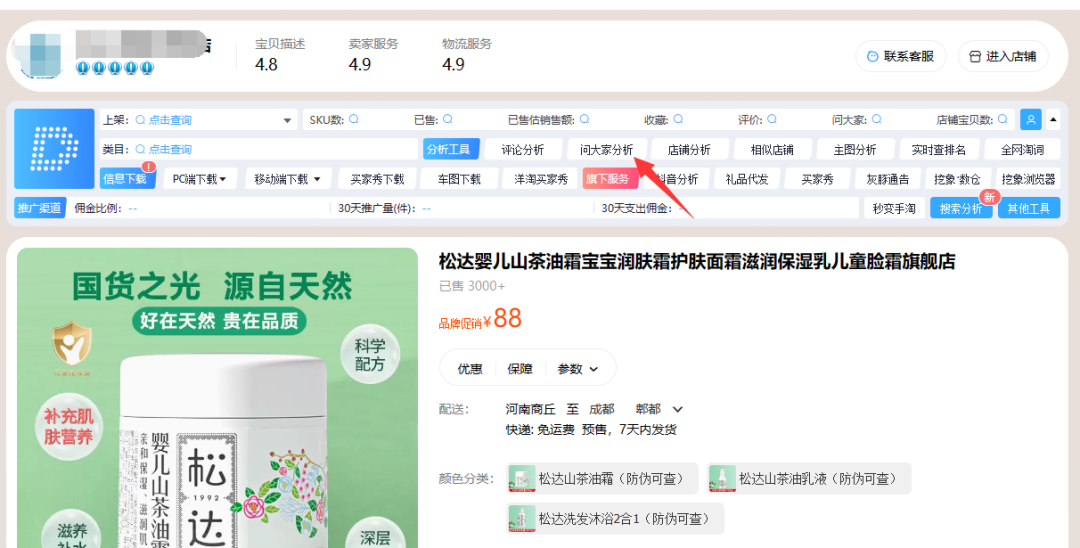This screenshot has width=1080, height=548.
Task: Click 点击查询 beside 类目
Action: click(170, 149)
